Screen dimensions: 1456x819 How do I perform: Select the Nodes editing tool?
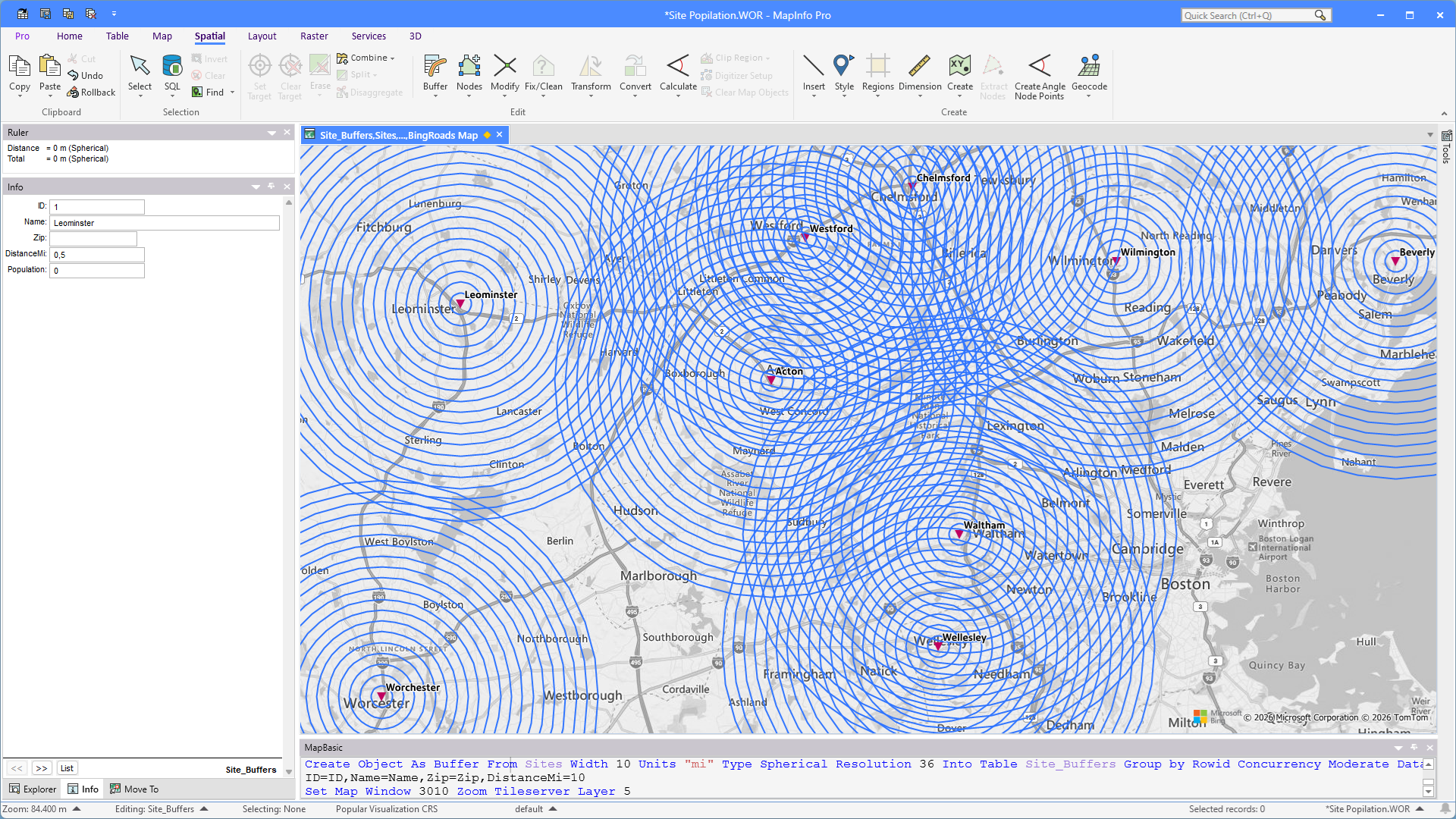coord(469,67)
